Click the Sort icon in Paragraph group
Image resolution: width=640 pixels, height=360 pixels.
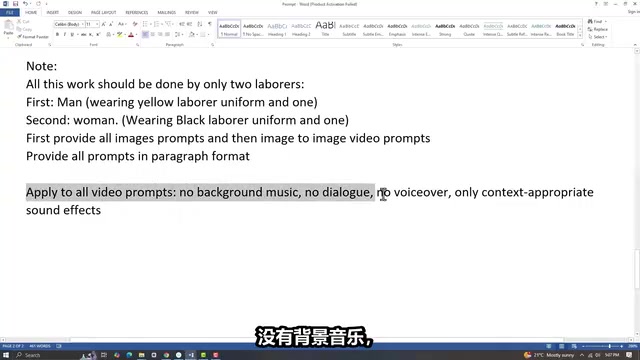pyautogui.click(x=200, y=24)
